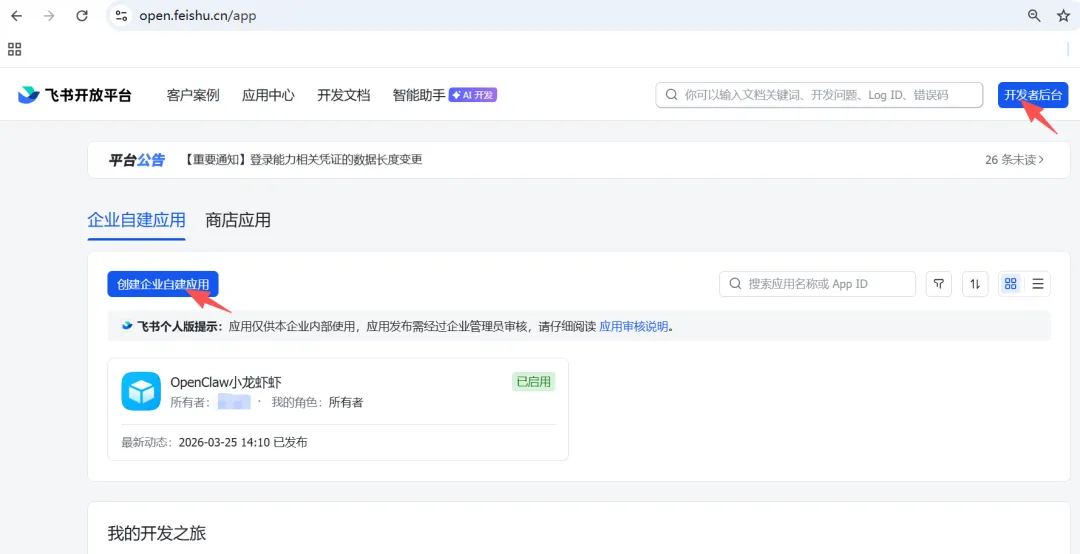Click the sort icon beside app search
The width and height of the screenshot is (1080, 554).
975,284
